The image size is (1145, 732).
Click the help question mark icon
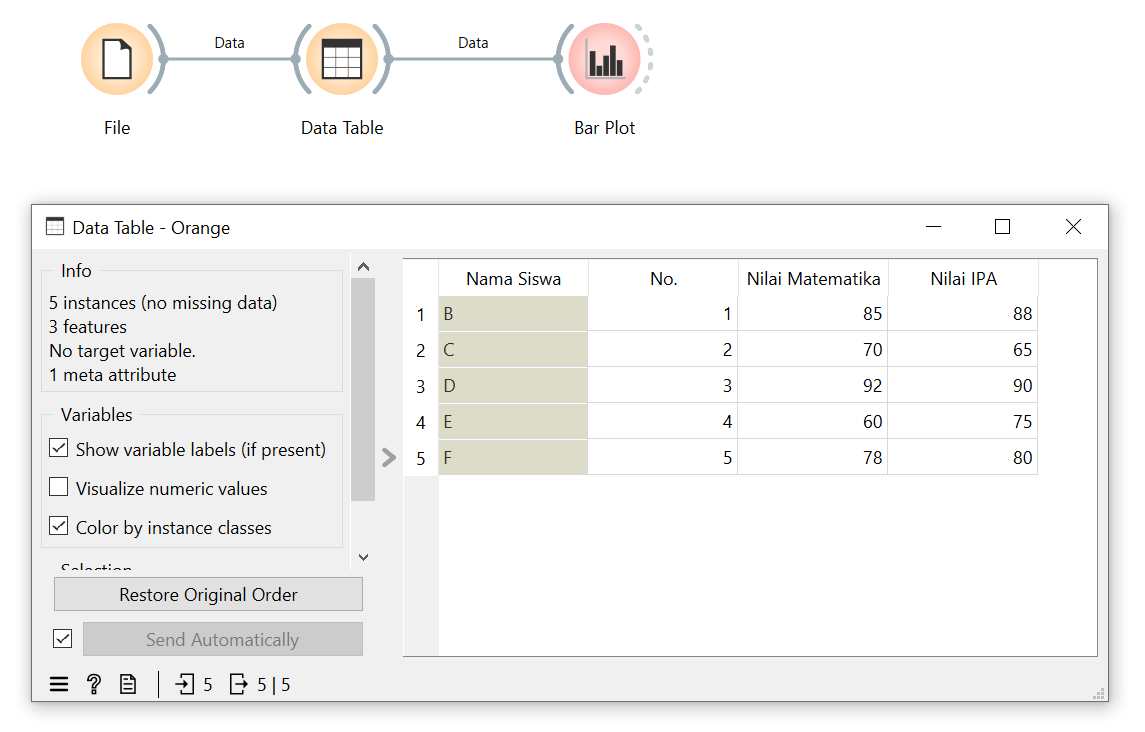tap(94, 685)
